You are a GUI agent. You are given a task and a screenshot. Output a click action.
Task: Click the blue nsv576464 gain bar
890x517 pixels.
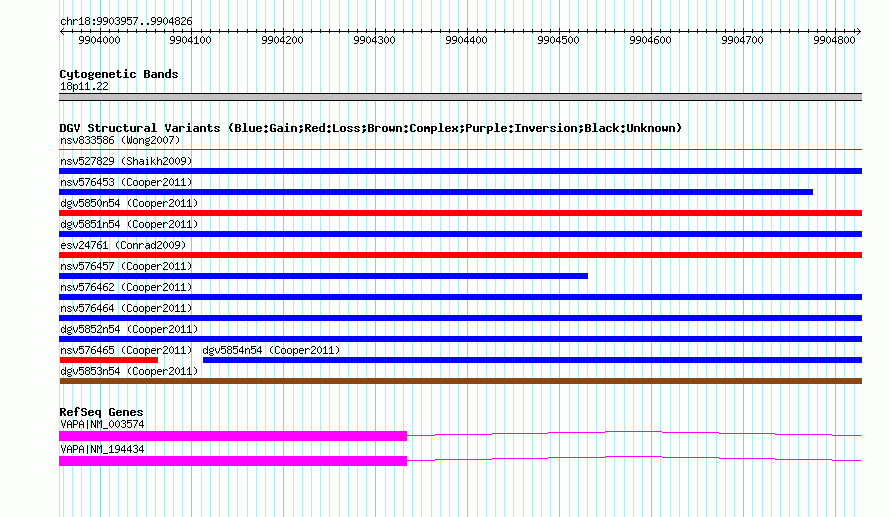pyautogui.click(x=460, y=318)
